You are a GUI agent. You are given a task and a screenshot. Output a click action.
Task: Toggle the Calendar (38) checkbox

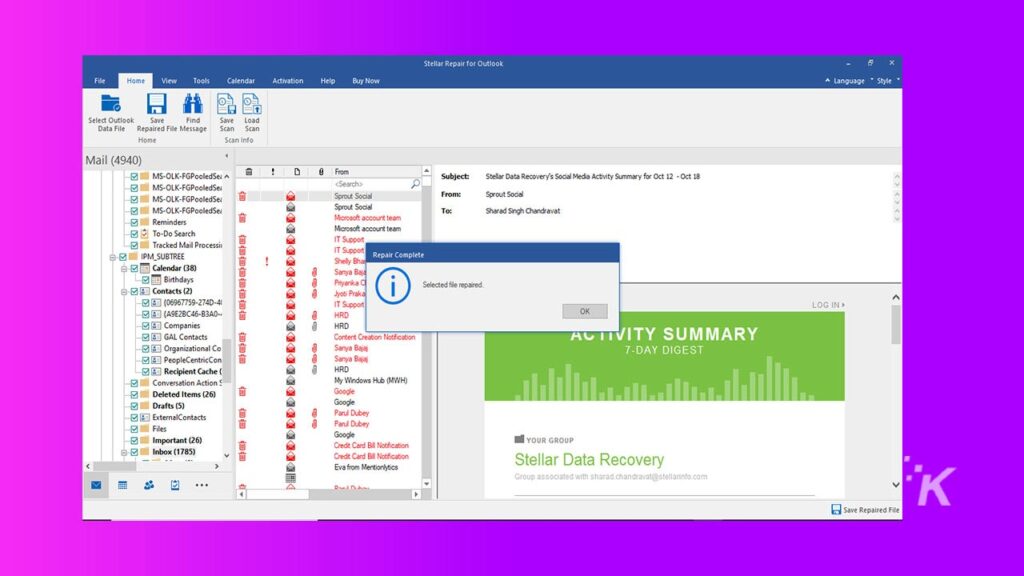tap(134, 268)
